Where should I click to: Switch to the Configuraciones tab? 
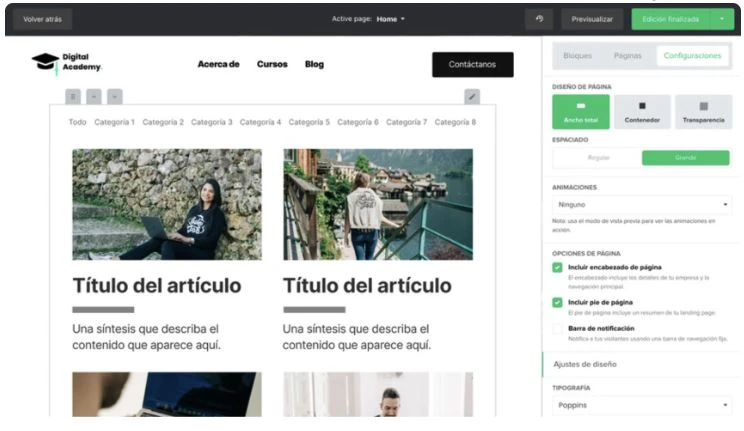click(692, 56)
